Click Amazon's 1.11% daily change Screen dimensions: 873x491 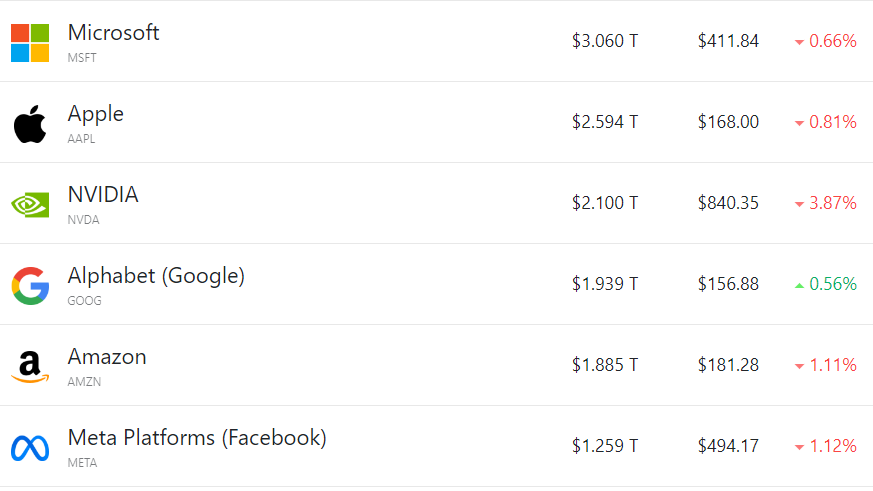(833, 365)
